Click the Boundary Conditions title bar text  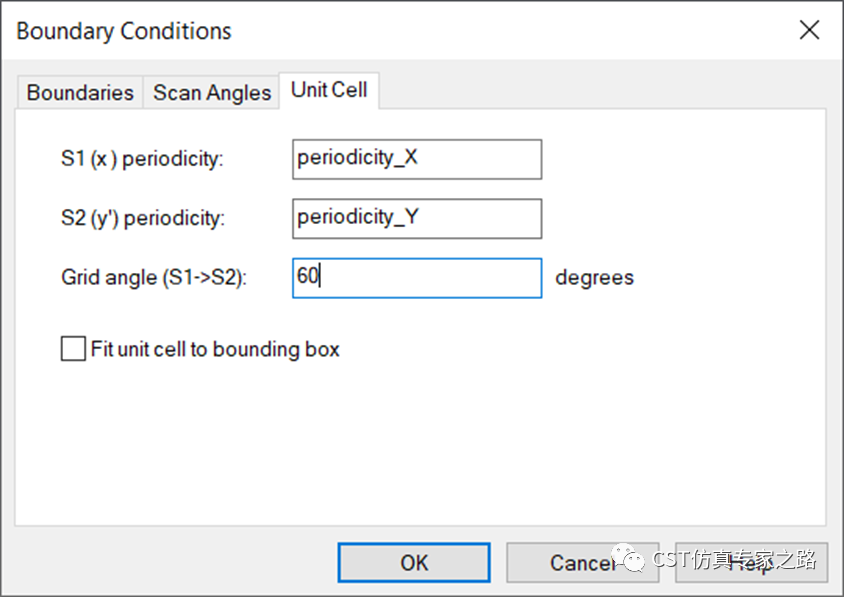[x=124, y=31]
